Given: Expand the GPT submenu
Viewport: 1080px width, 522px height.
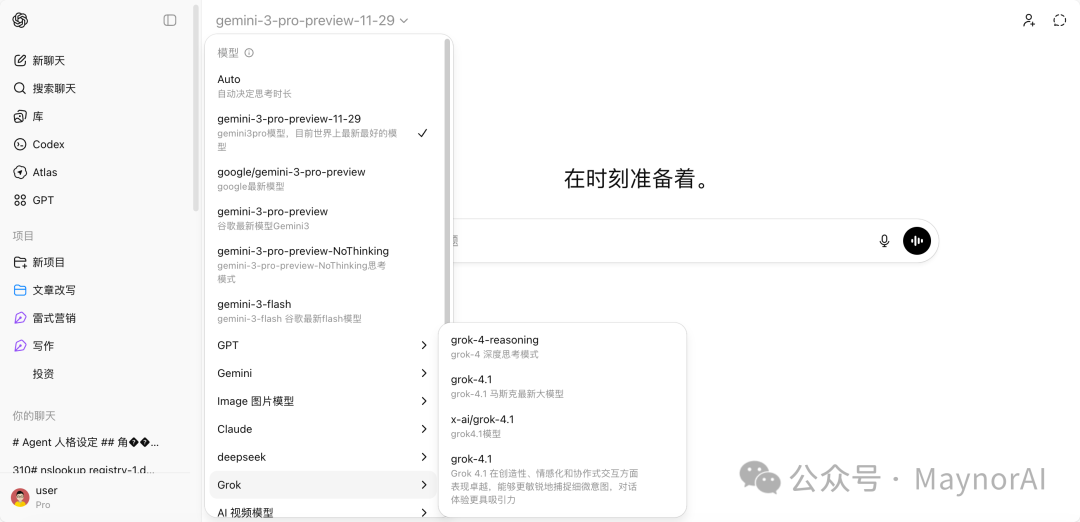Looking at the screenshot, I should (x=322, y=345).
